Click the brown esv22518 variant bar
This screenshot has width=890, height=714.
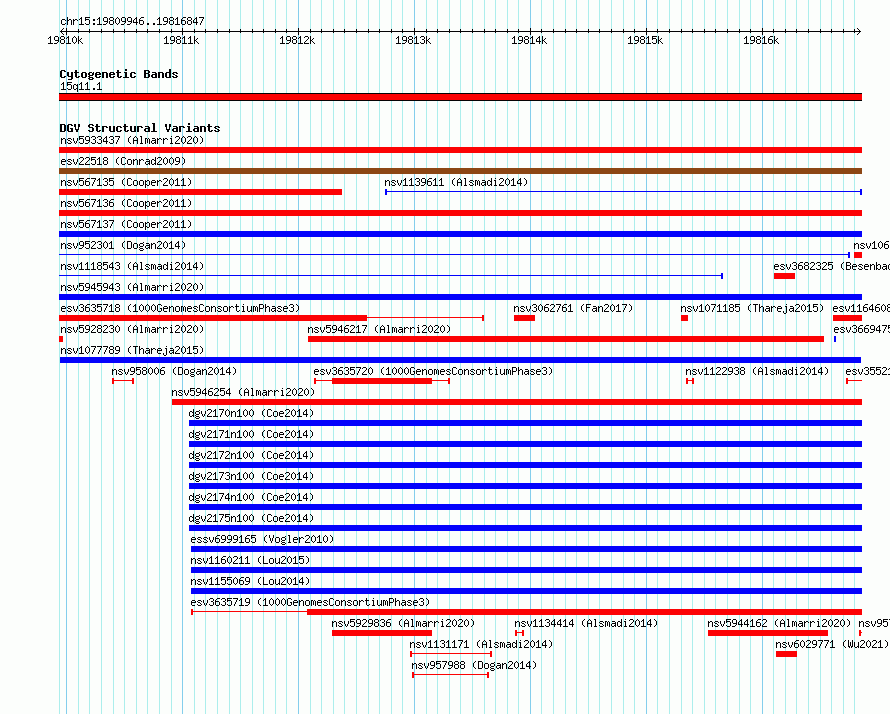(x=460, y=171)
